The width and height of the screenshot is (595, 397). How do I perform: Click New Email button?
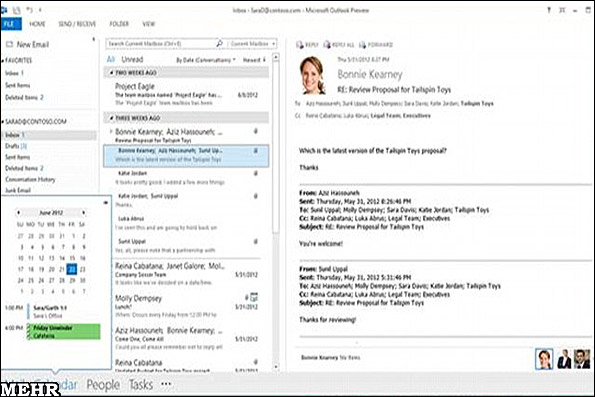[28, 44]
